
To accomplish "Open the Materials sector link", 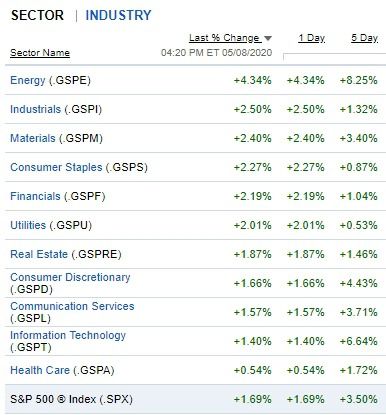I will coord(33,138).
